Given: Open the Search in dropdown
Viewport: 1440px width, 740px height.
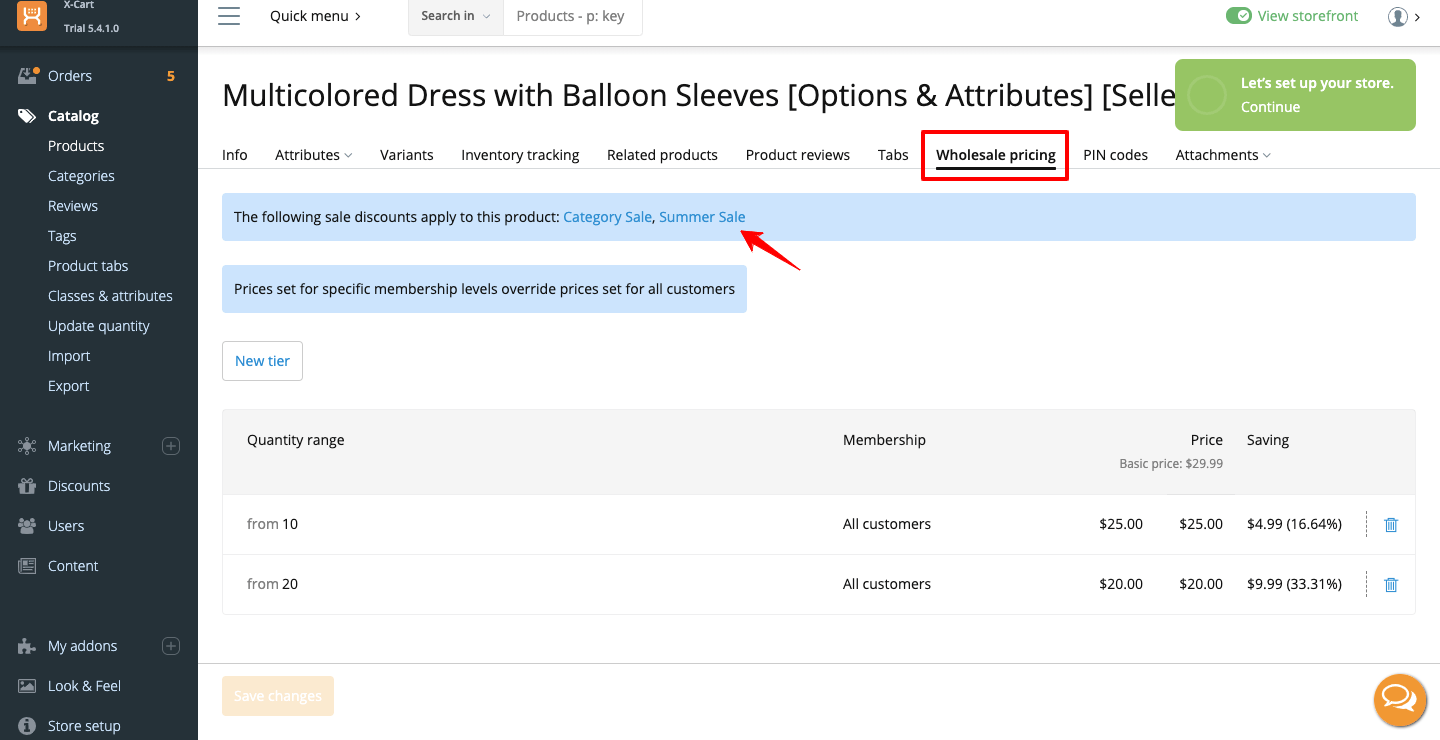Looking at the screenshot, I should point(456,16).
